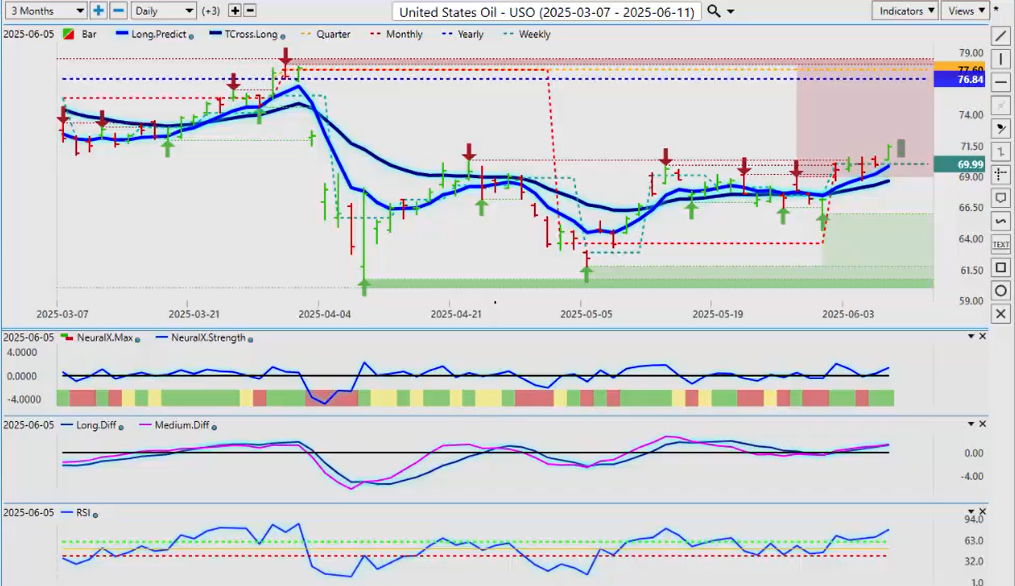
Task: Click the TCross.Long settings dot
Action: (282, 36)
